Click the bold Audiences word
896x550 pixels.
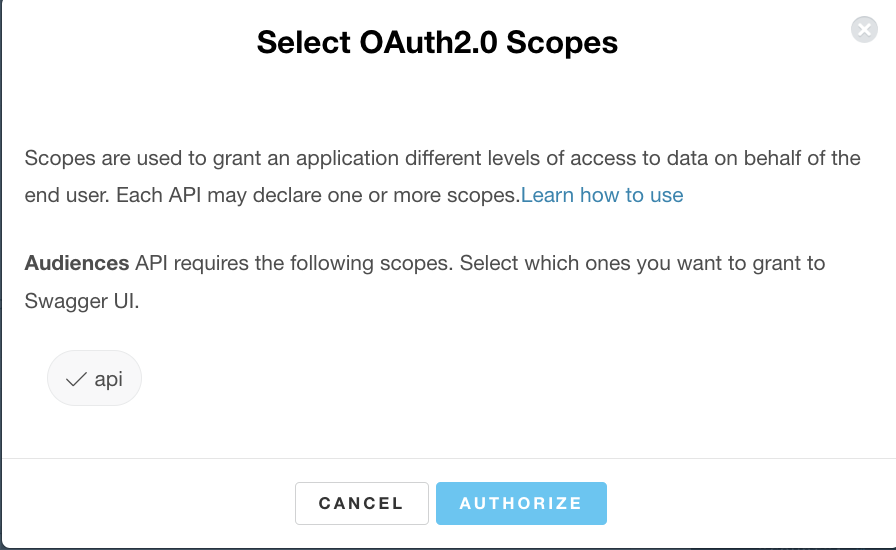tap(77, 263)
